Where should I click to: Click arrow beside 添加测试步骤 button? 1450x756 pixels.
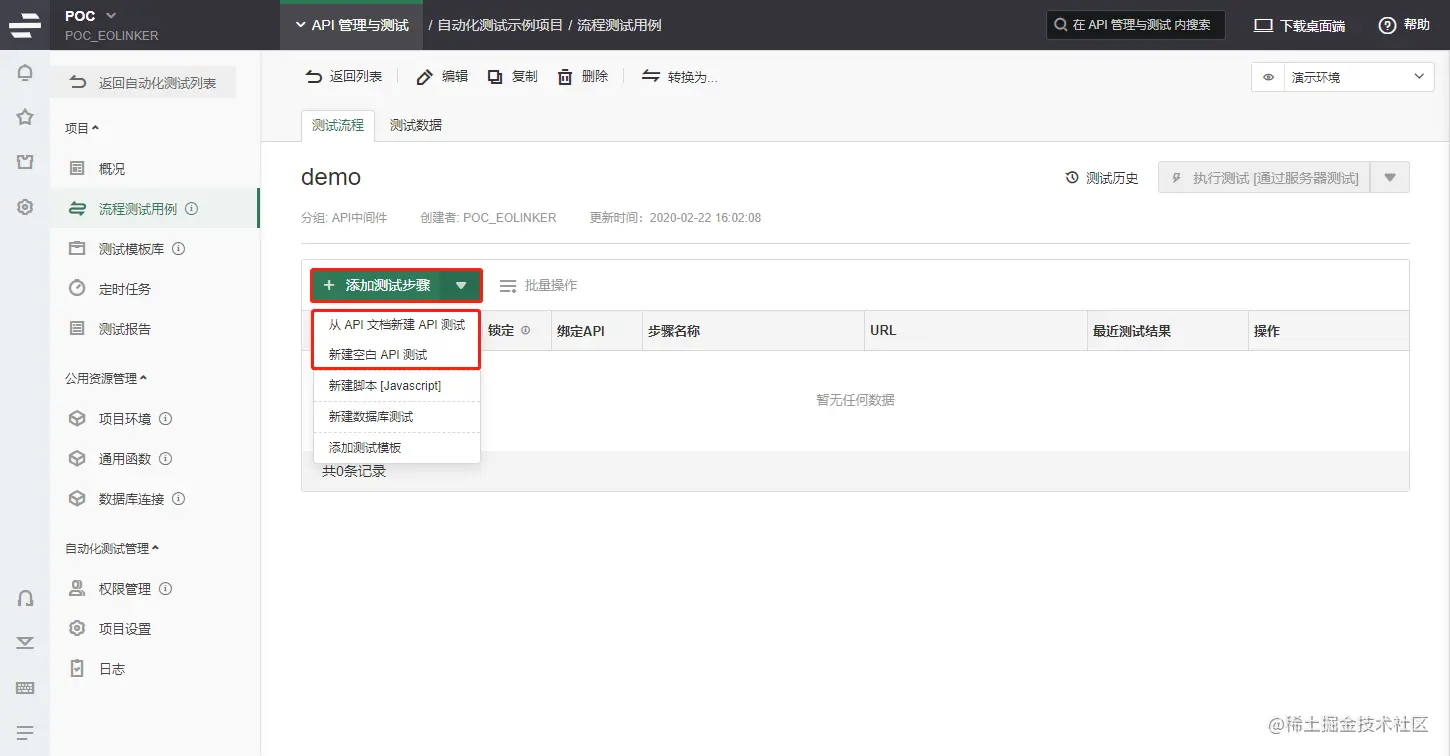click(461, 285)
